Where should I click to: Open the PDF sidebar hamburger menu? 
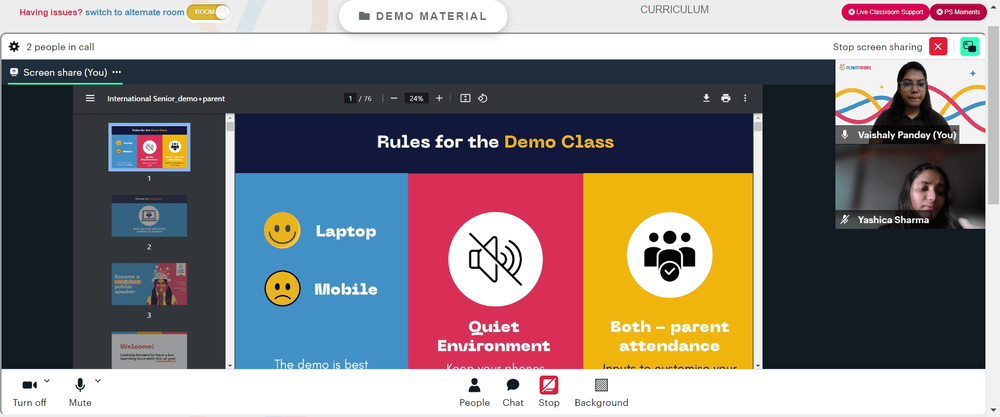tap(90, 98)
